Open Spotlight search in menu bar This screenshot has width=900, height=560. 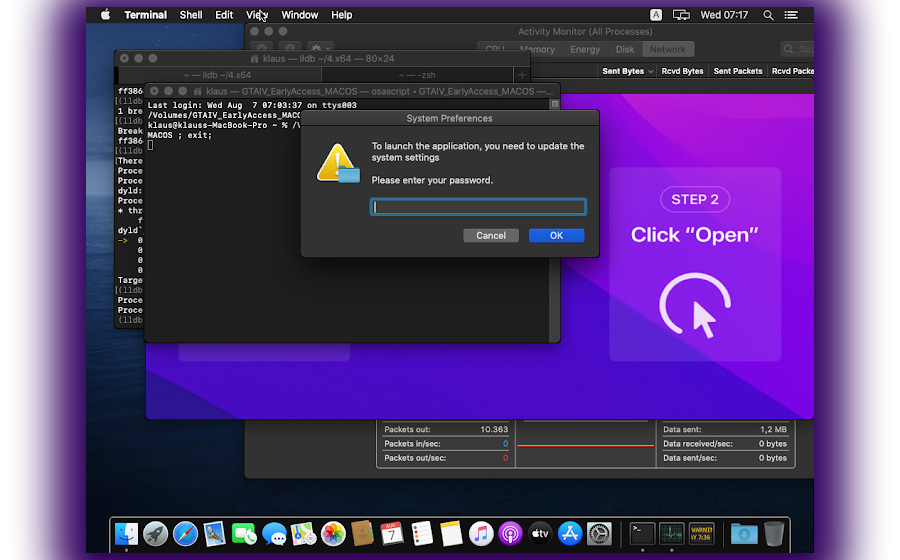click(x=768, y=15)
